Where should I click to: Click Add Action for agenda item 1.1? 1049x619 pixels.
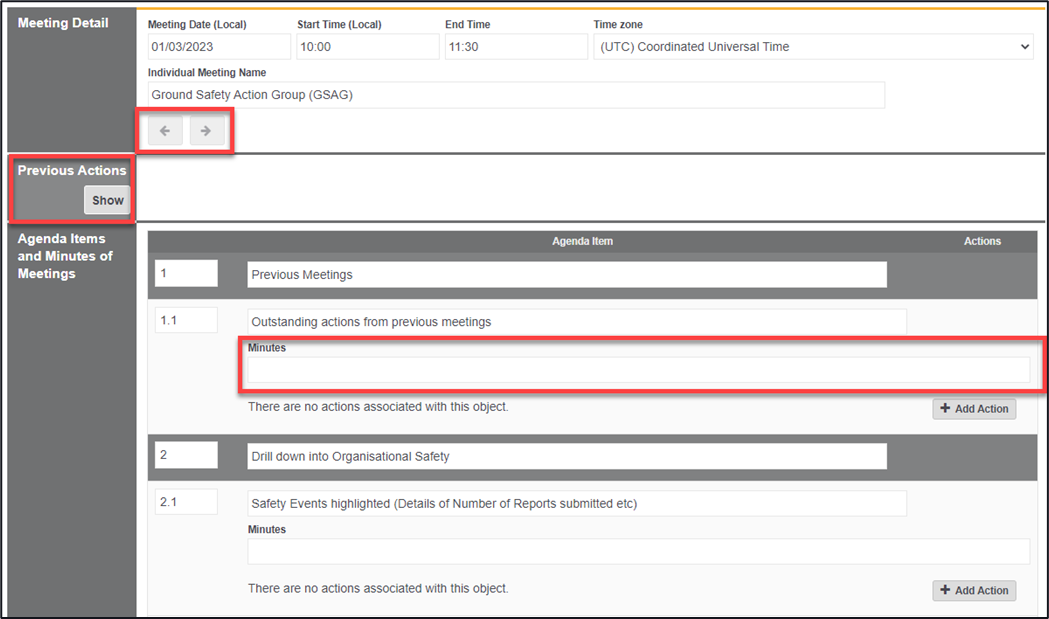(973, 408)
